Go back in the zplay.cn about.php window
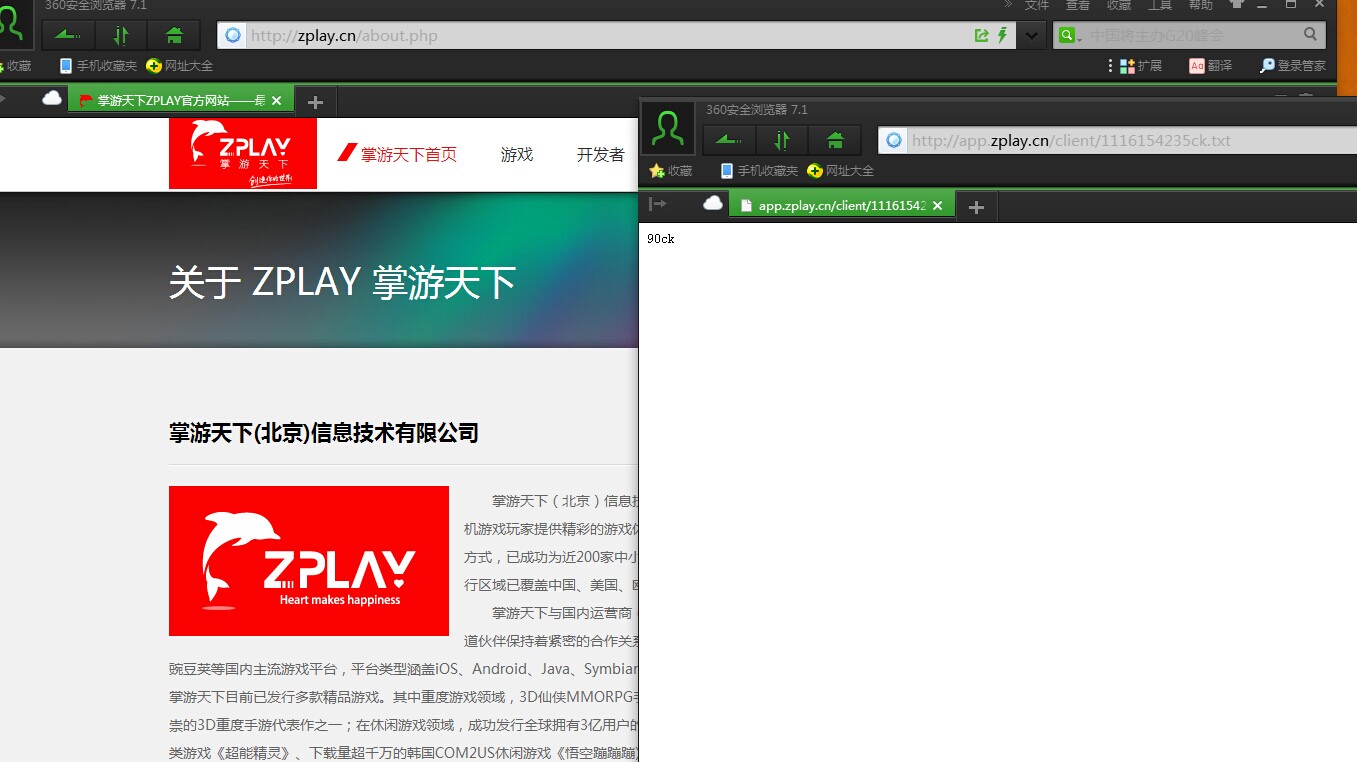 (68, 35)
